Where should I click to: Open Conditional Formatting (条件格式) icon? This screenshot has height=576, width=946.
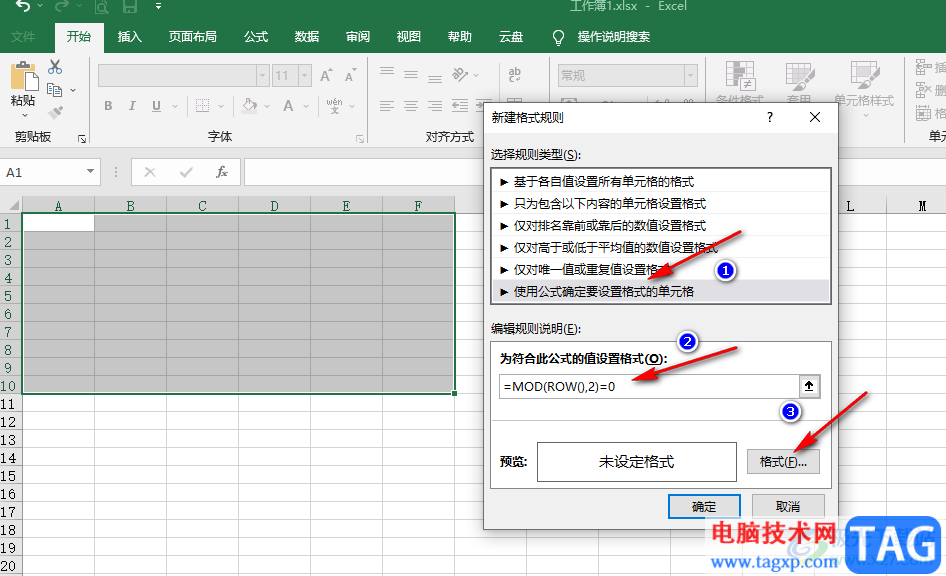[740, 76]
